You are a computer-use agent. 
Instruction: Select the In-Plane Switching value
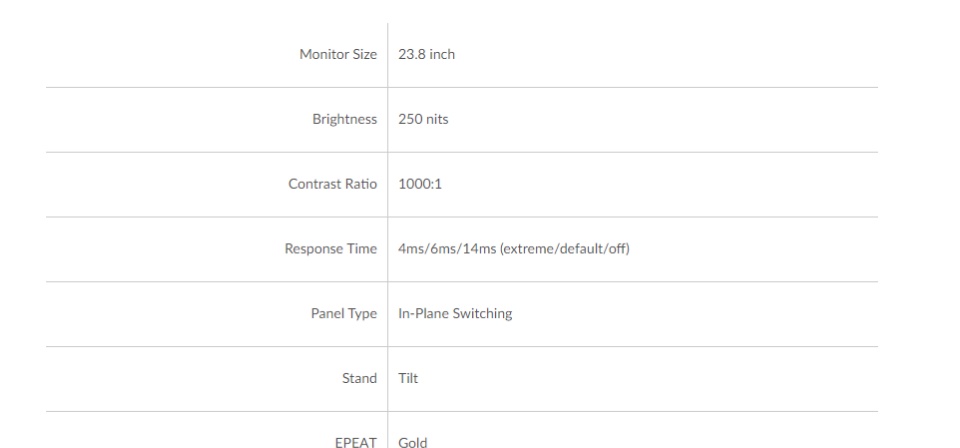[x=456, y=313]
